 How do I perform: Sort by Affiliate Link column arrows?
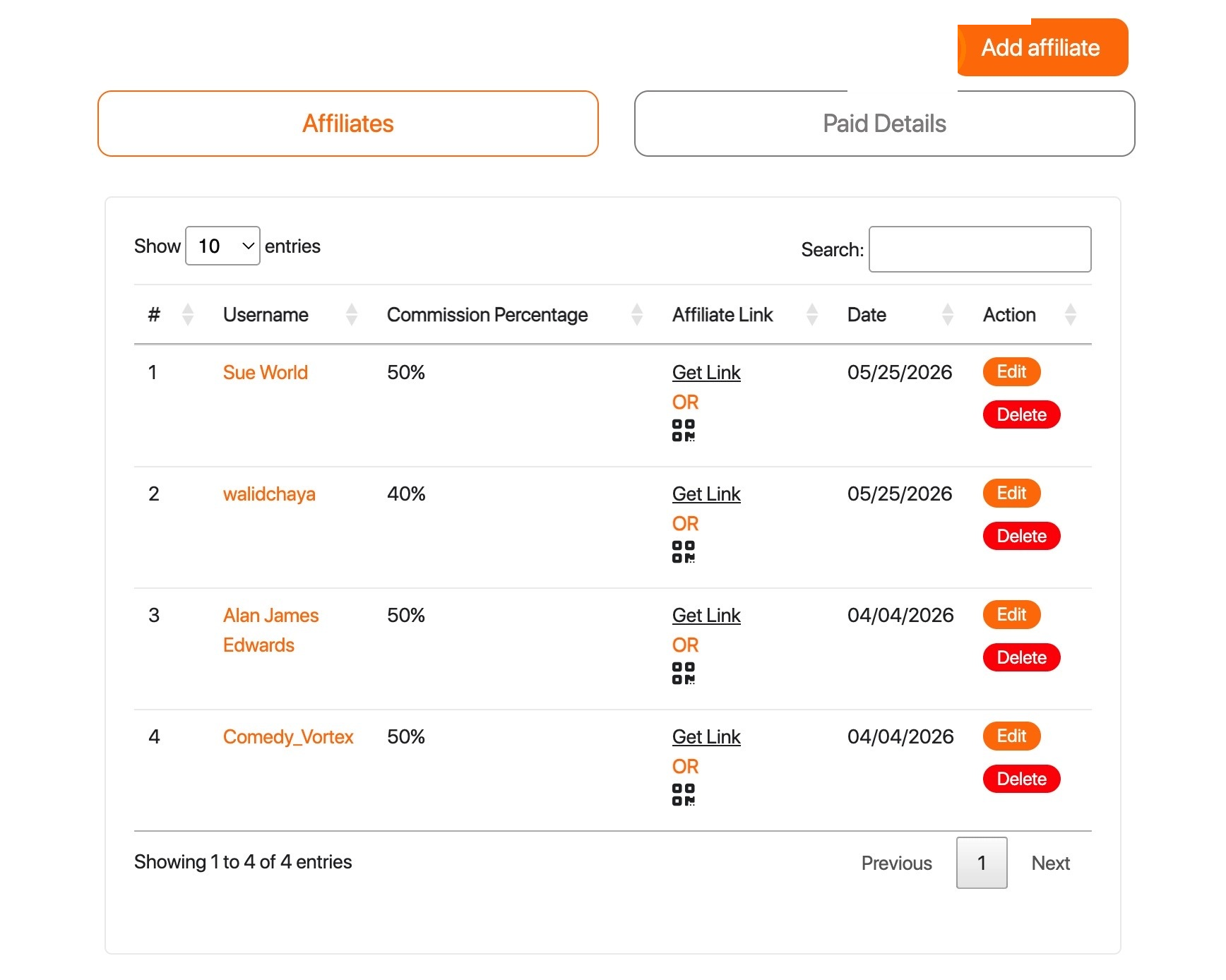click(x=812, y=314)
